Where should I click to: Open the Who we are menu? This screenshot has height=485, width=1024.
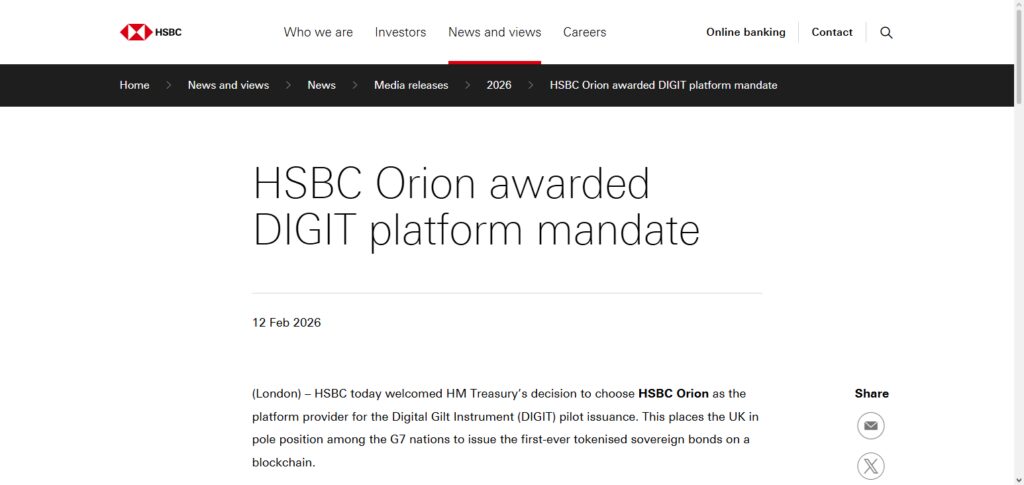click(318, 32)
